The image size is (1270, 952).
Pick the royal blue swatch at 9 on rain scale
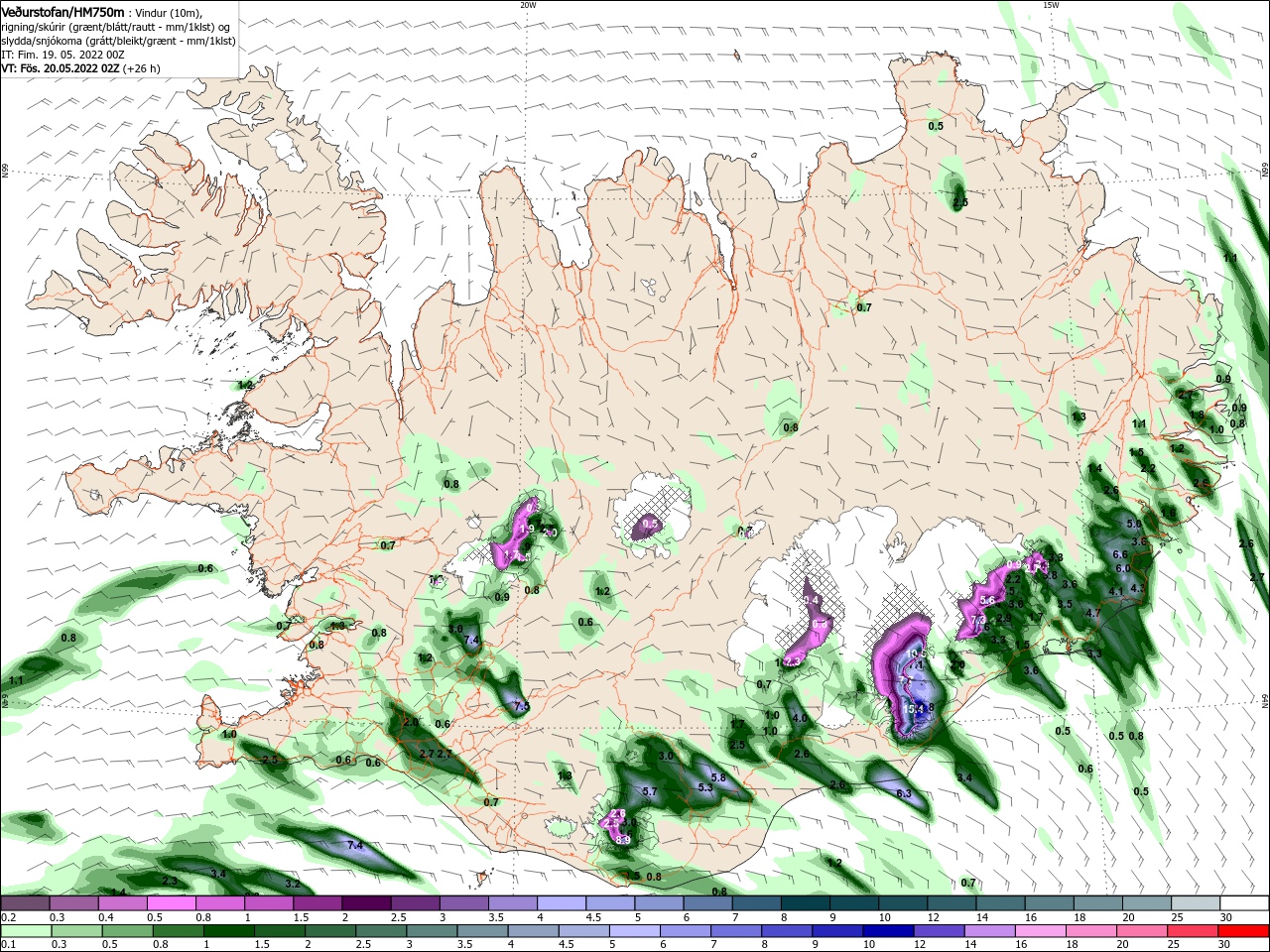[838, 931]
